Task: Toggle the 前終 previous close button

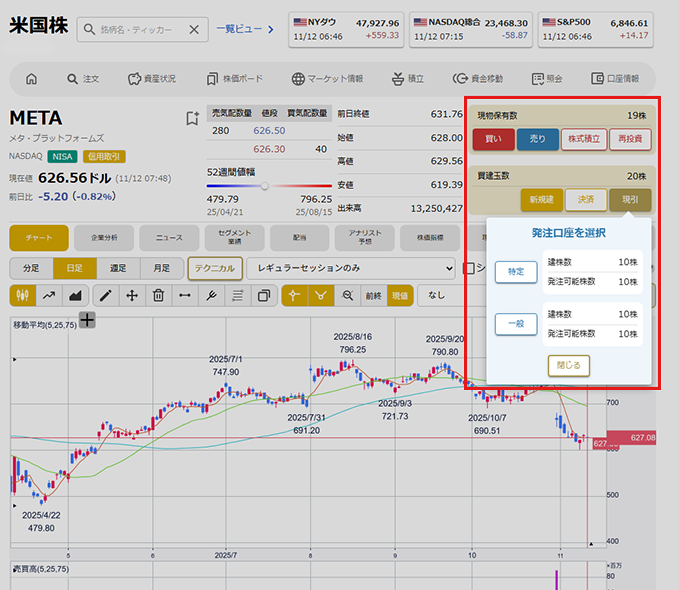Action: pyautogui.click(x=373, y=295)
